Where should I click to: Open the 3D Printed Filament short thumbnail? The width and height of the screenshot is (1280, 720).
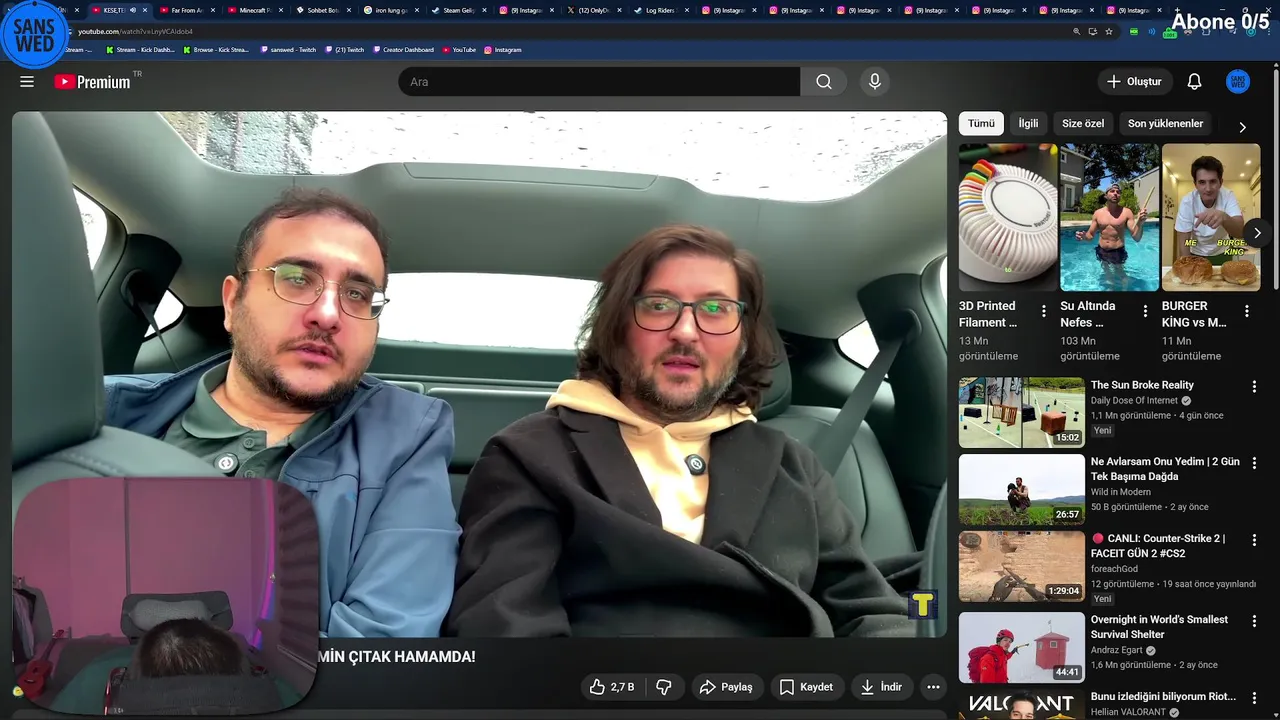(x=1008, y=217)
